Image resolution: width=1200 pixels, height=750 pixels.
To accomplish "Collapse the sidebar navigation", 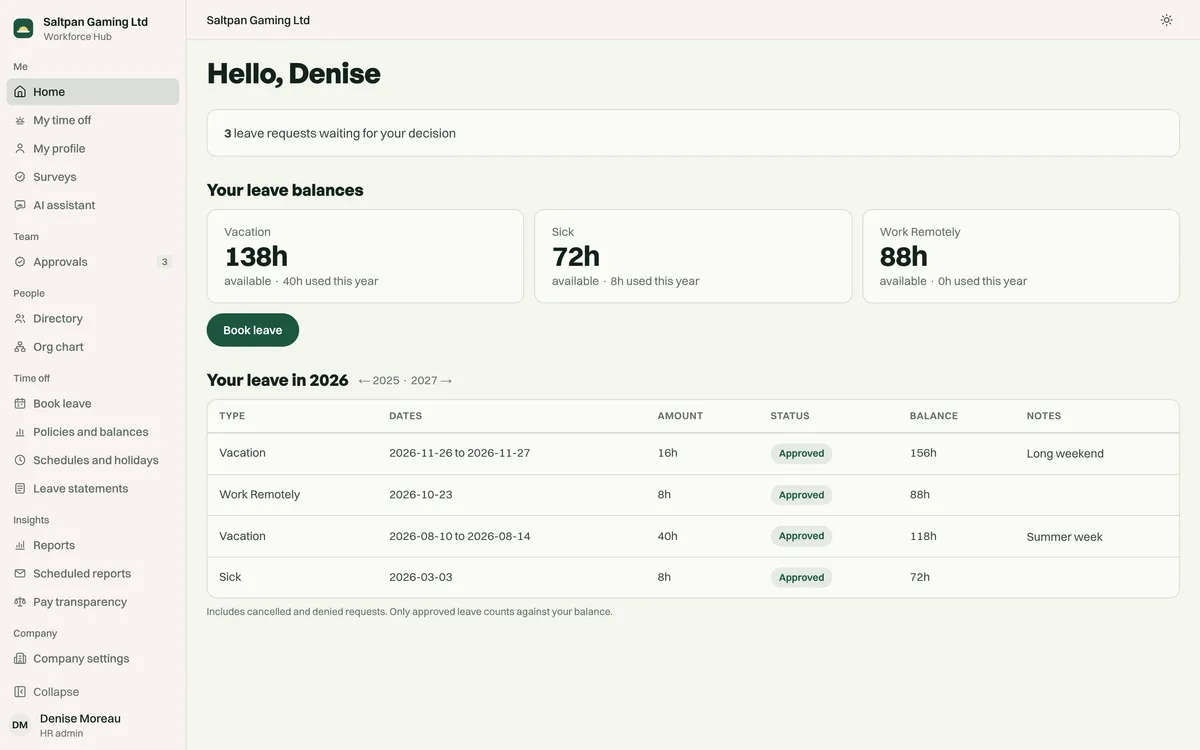I will (x=93, y=692).
